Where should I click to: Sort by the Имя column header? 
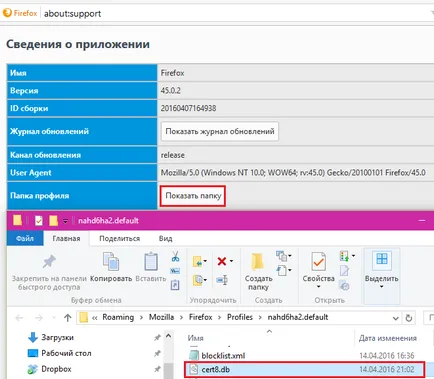(195, 338)
